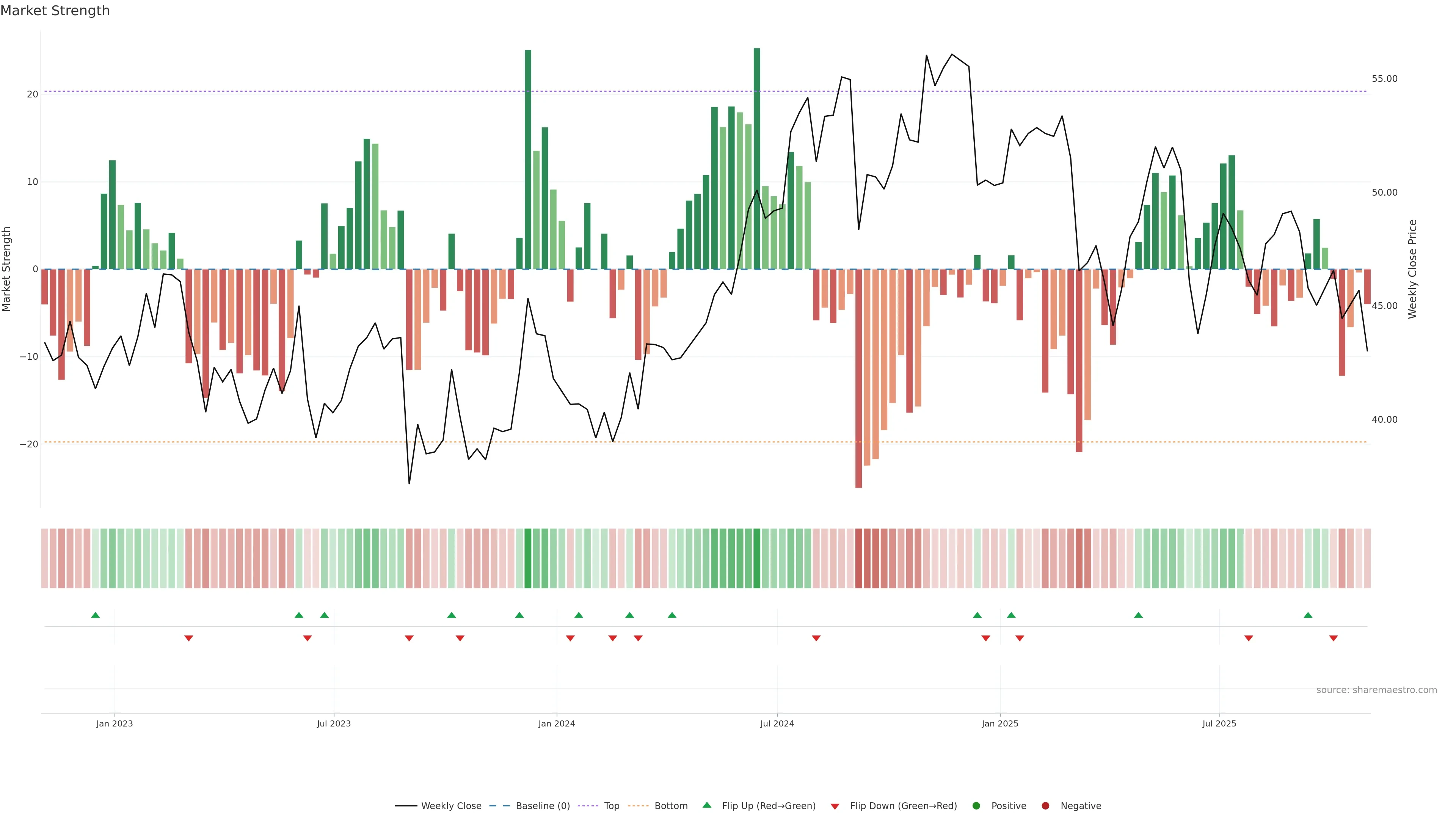Click the Positive green circle legend icon
Screen dimensions: 1456x819
(976, 805)
